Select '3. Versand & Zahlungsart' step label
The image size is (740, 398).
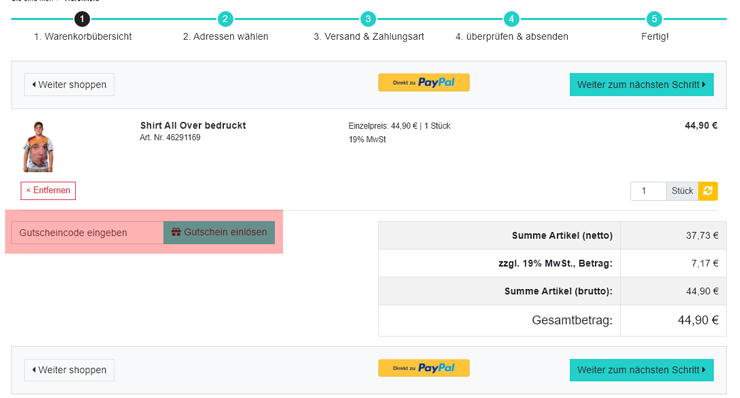tap(369, 36)
